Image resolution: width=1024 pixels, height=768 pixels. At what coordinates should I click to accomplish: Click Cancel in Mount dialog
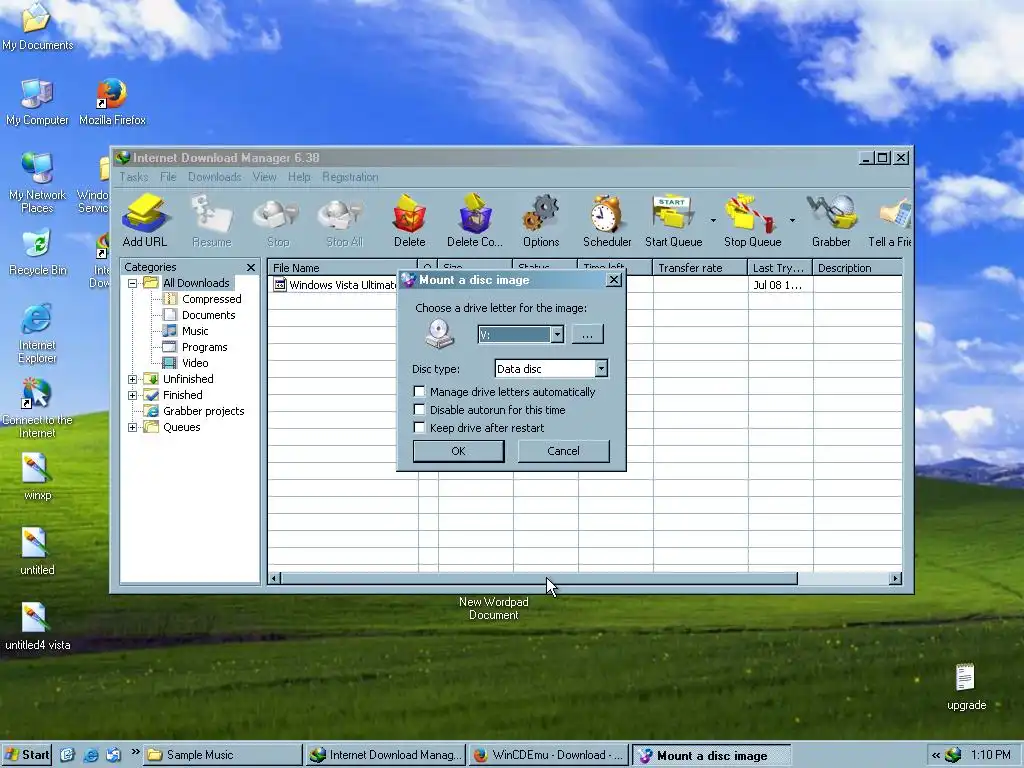tap(564, 451)
